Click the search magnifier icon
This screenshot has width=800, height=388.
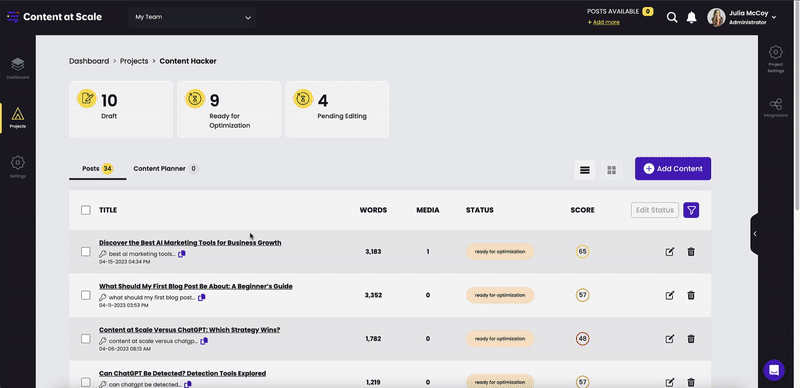pos(672,17)
